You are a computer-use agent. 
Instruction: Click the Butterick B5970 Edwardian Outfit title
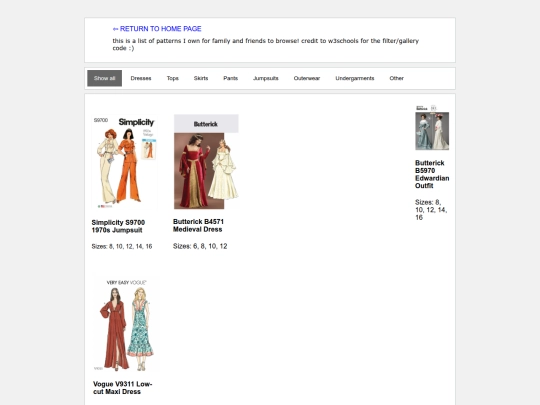click(432, 174)
